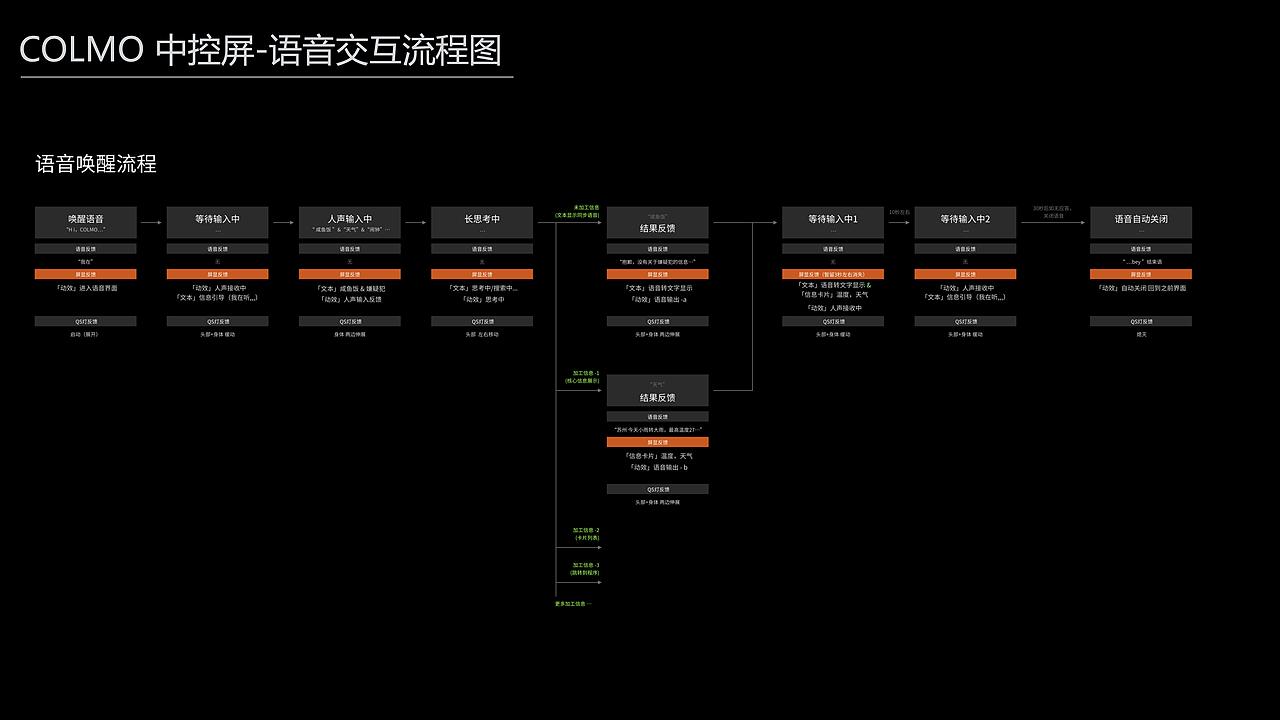Select the 等待输入中1 flow node
The image size is (1280, 720).
(833, 222)
